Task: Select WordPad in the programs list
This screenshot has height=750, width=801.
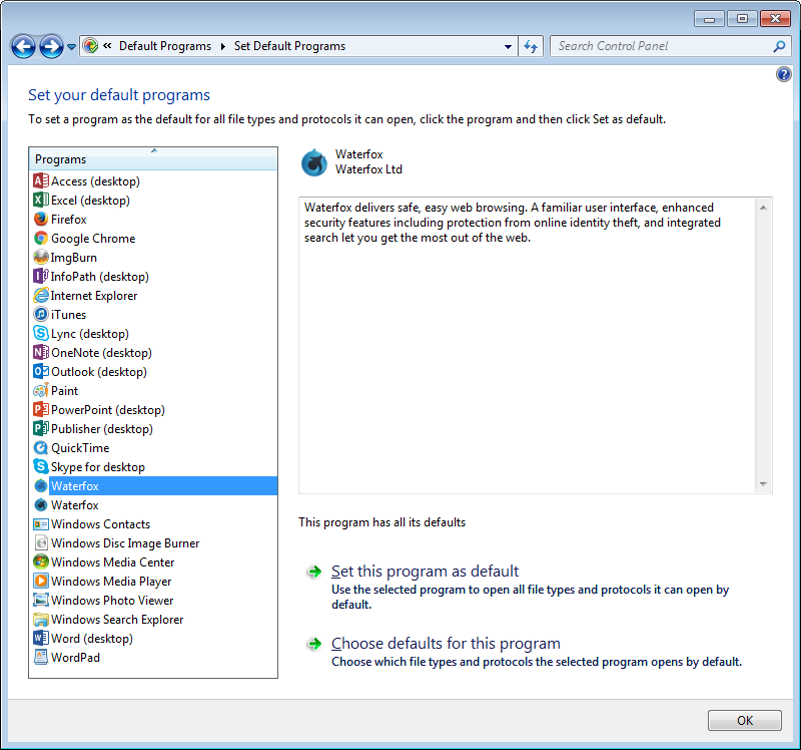Action: pyautogui.click(x=154, y=658)
